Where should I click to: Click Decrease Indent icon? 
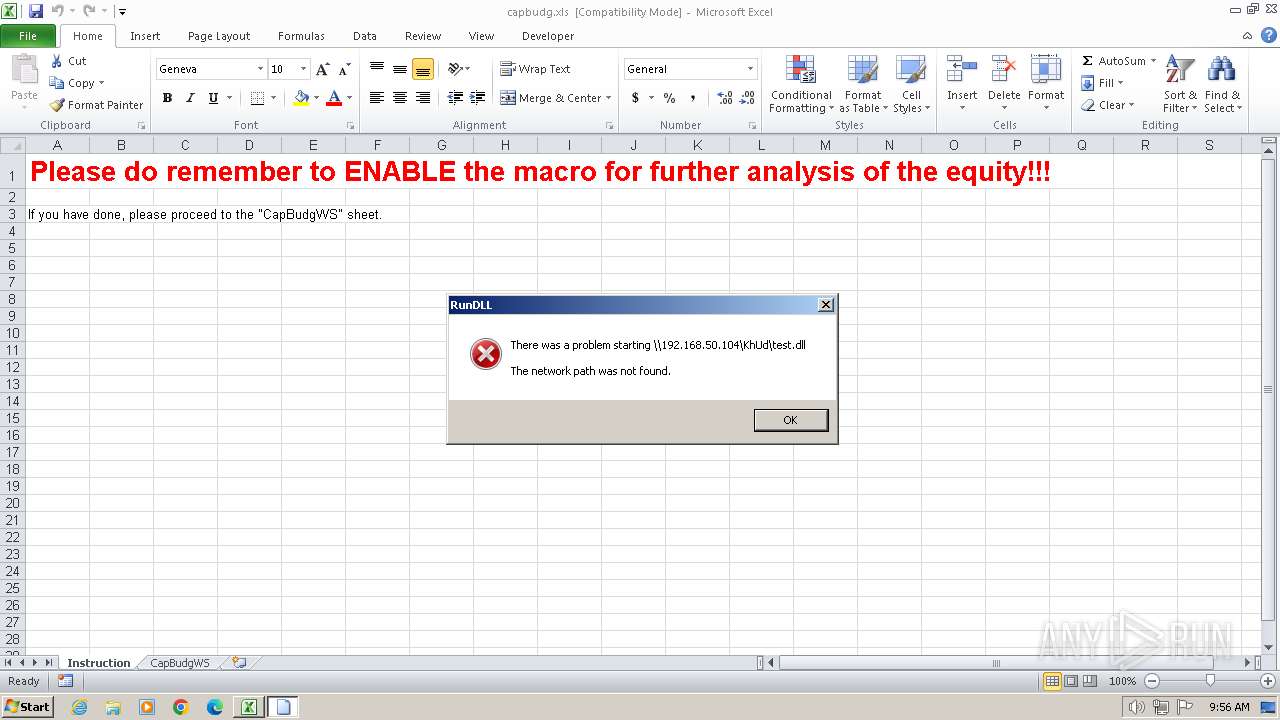point(455,98)
